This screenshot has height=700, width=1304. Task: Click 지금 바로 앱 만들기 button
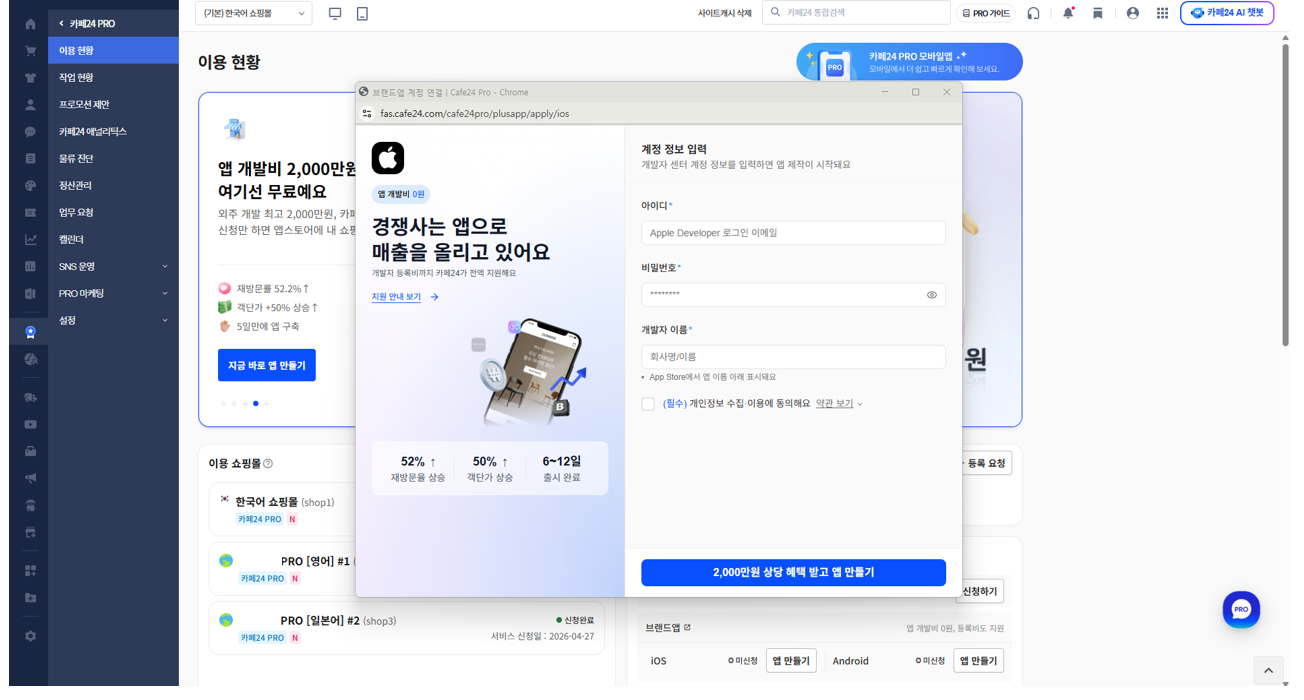[267, 365]
